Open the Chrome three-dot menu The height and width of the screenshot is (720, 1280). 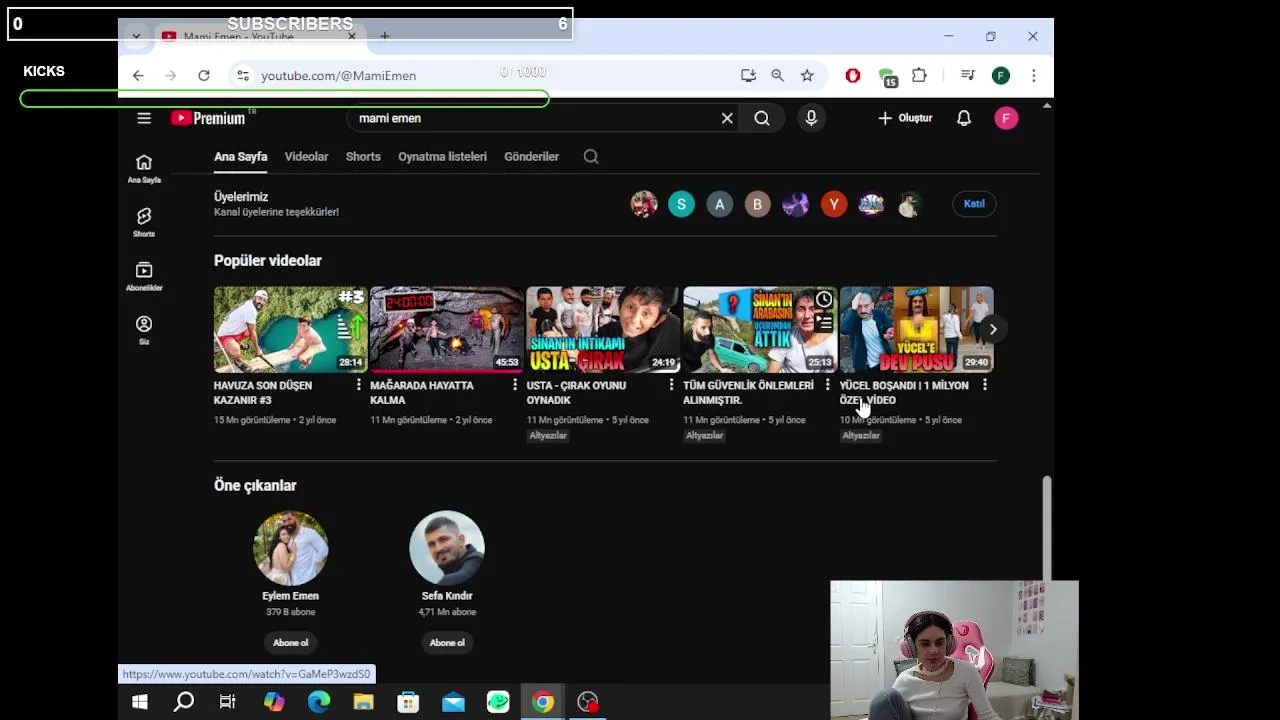point(1034,75)
